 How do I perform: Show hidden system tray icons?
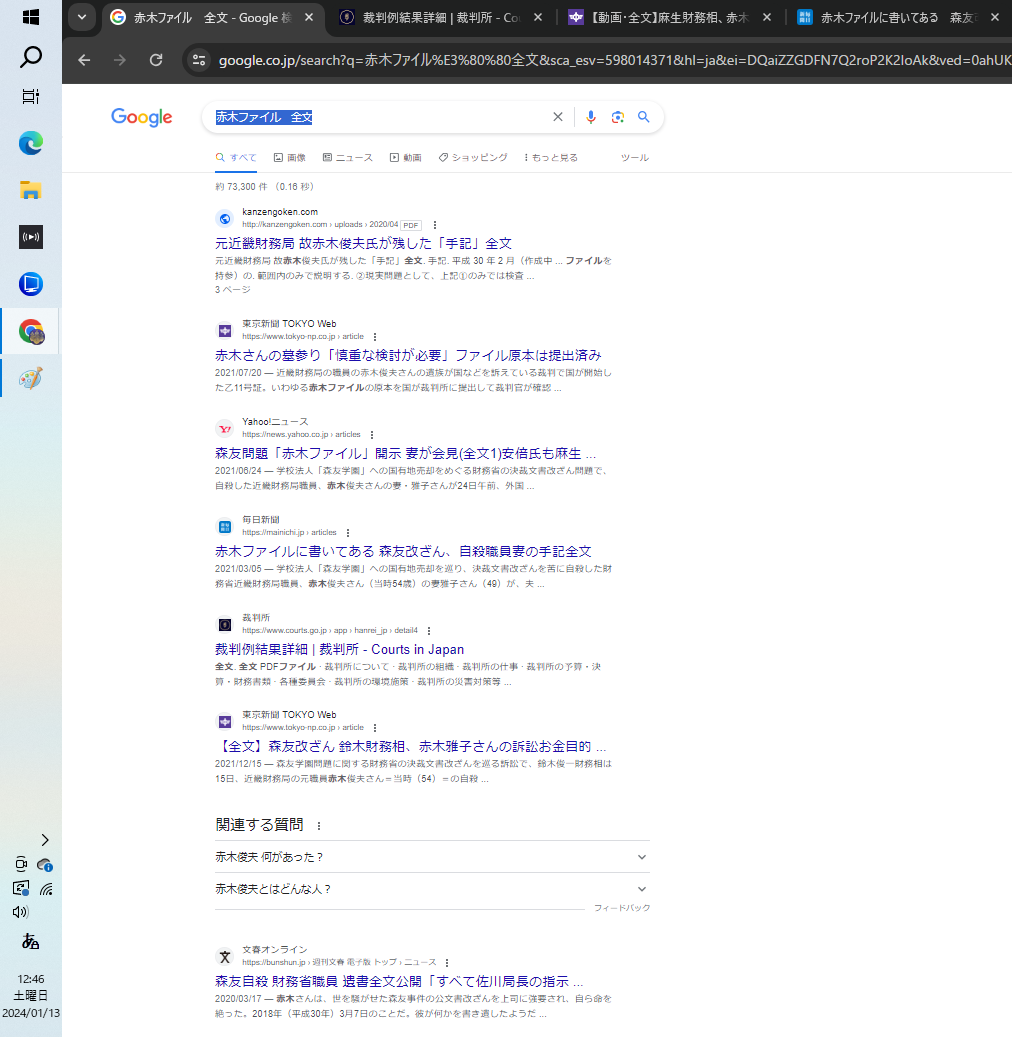[x=45, y=840]
